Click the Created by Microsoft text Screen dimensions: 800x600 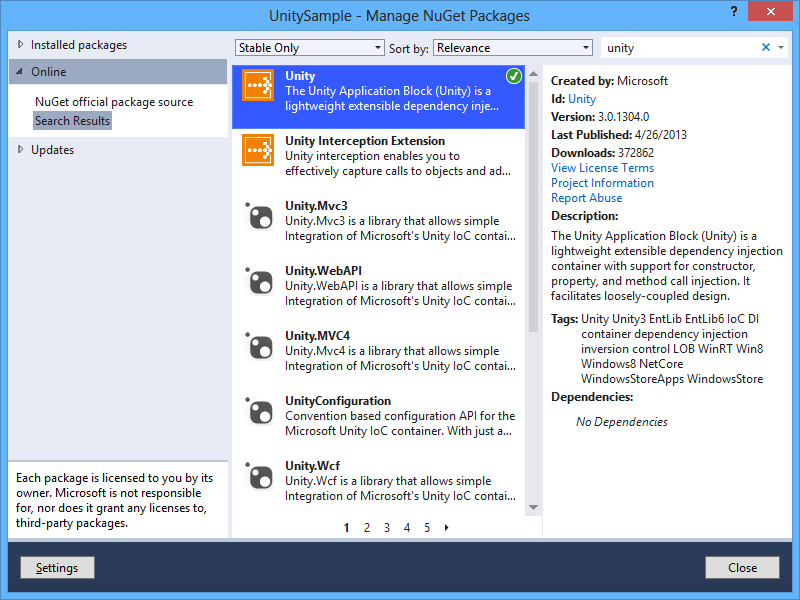609,81
